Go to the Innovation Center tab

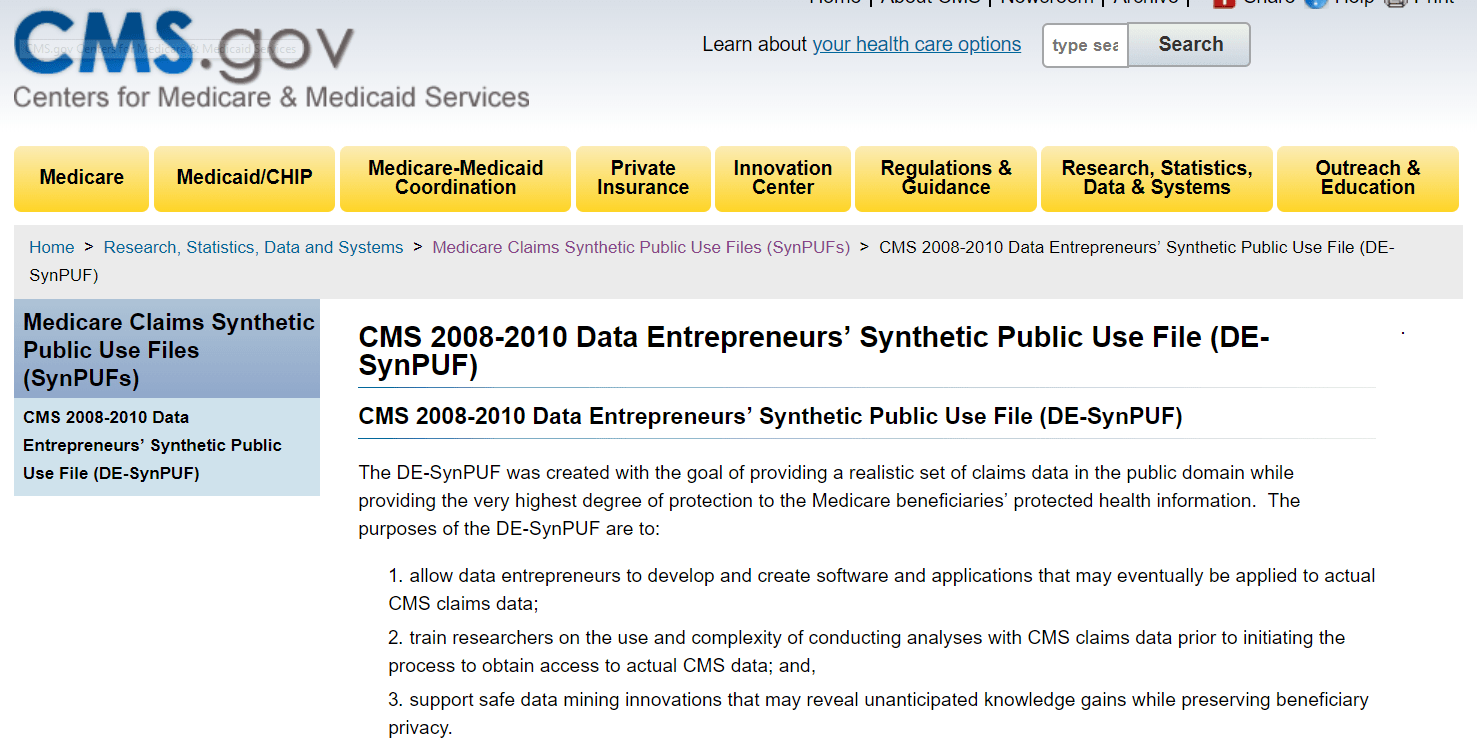coord(783,179)
